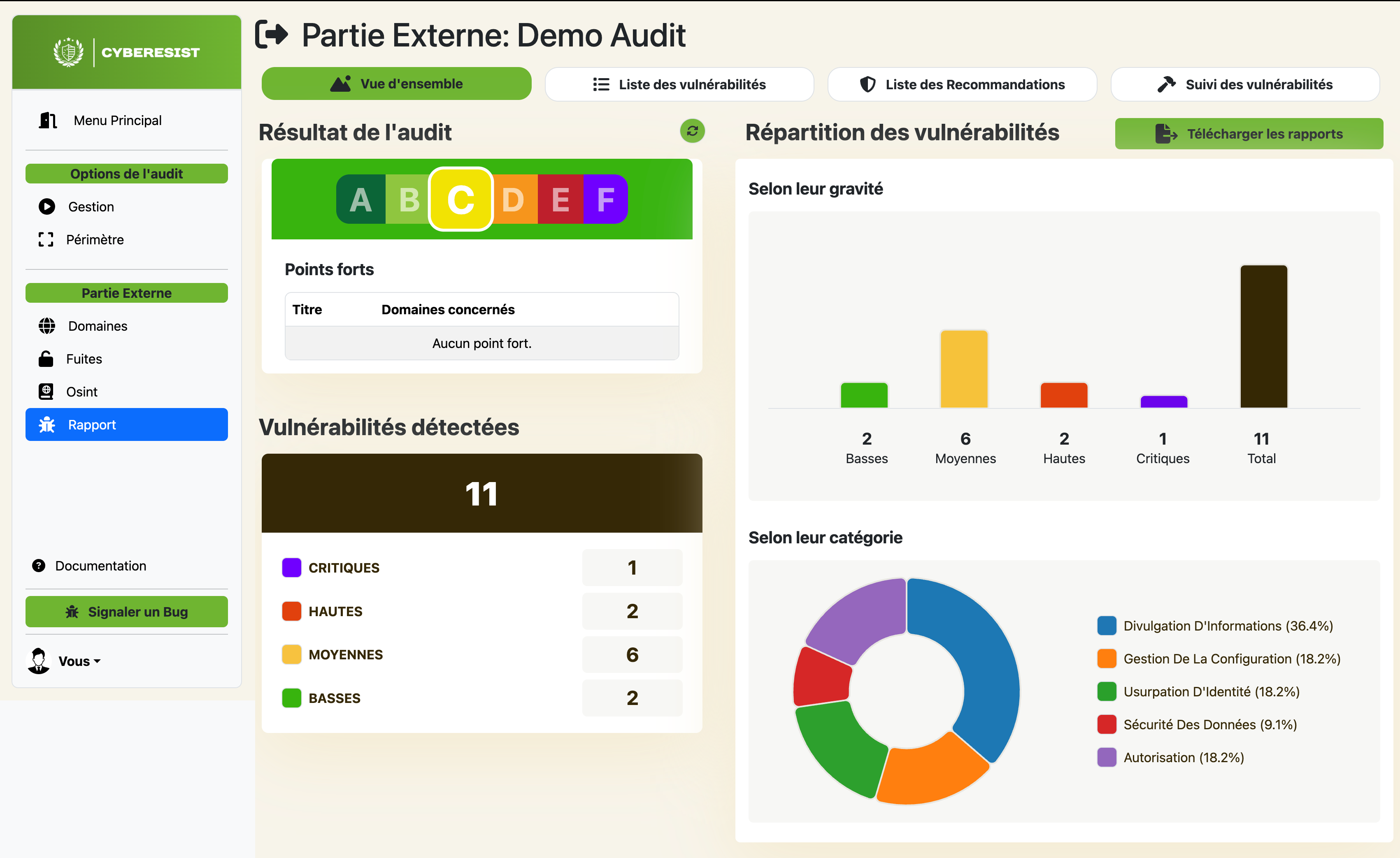Click the Cyberesist shield logo
1400x858 pixels.
(x=68, y=52)
